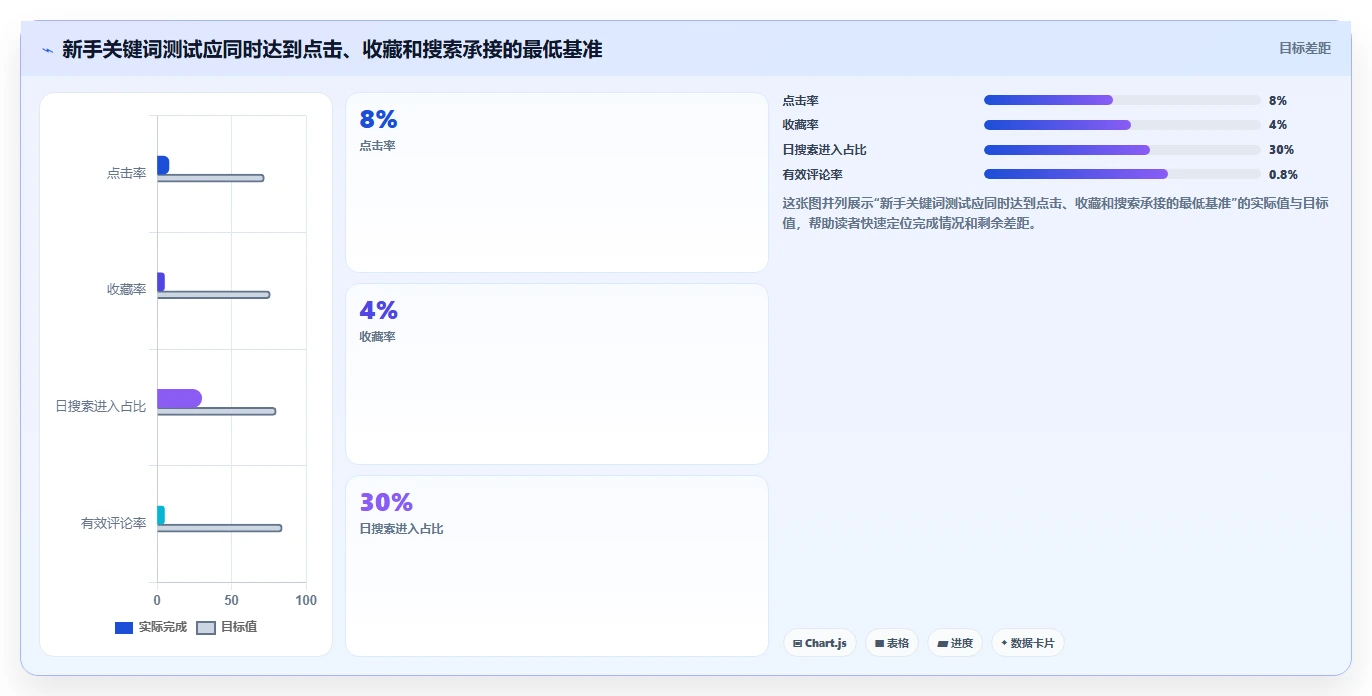The height and width of the screenshot is (696, 1372).
Task: Click the 收藏率 target bar in chart
Action: [213, 295]
